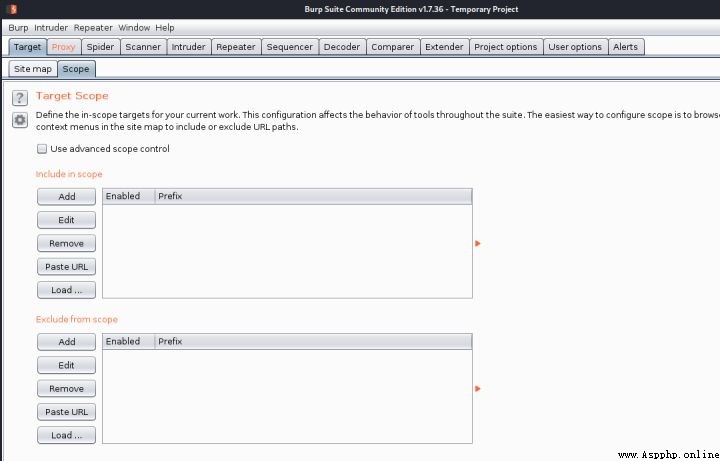Screen dimensions: 720x461
Task: Click Paste URL under Exclude from scope
Action: pos(67,412)
